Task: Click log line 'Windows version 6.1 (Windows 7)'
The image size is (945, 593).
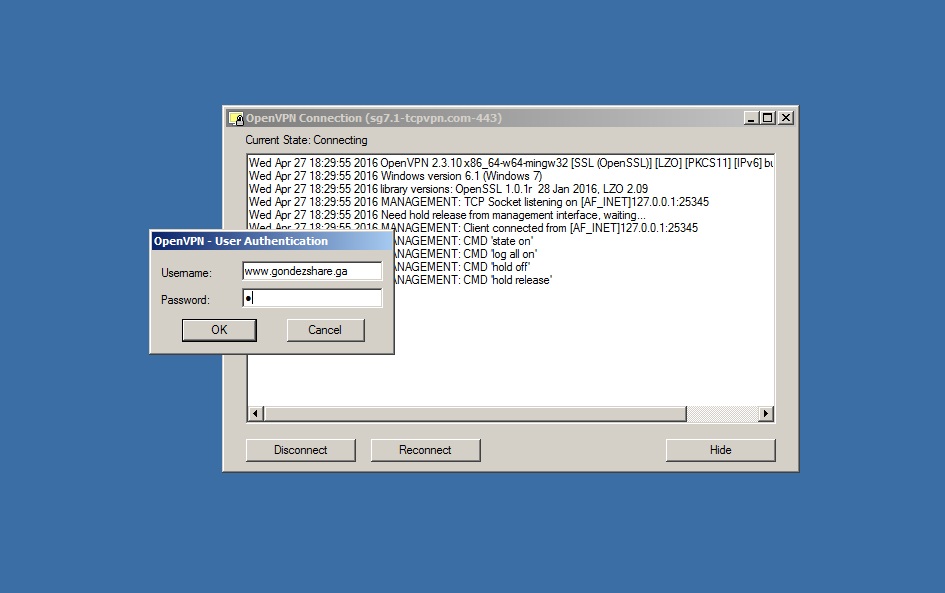Action: [395, 176]
